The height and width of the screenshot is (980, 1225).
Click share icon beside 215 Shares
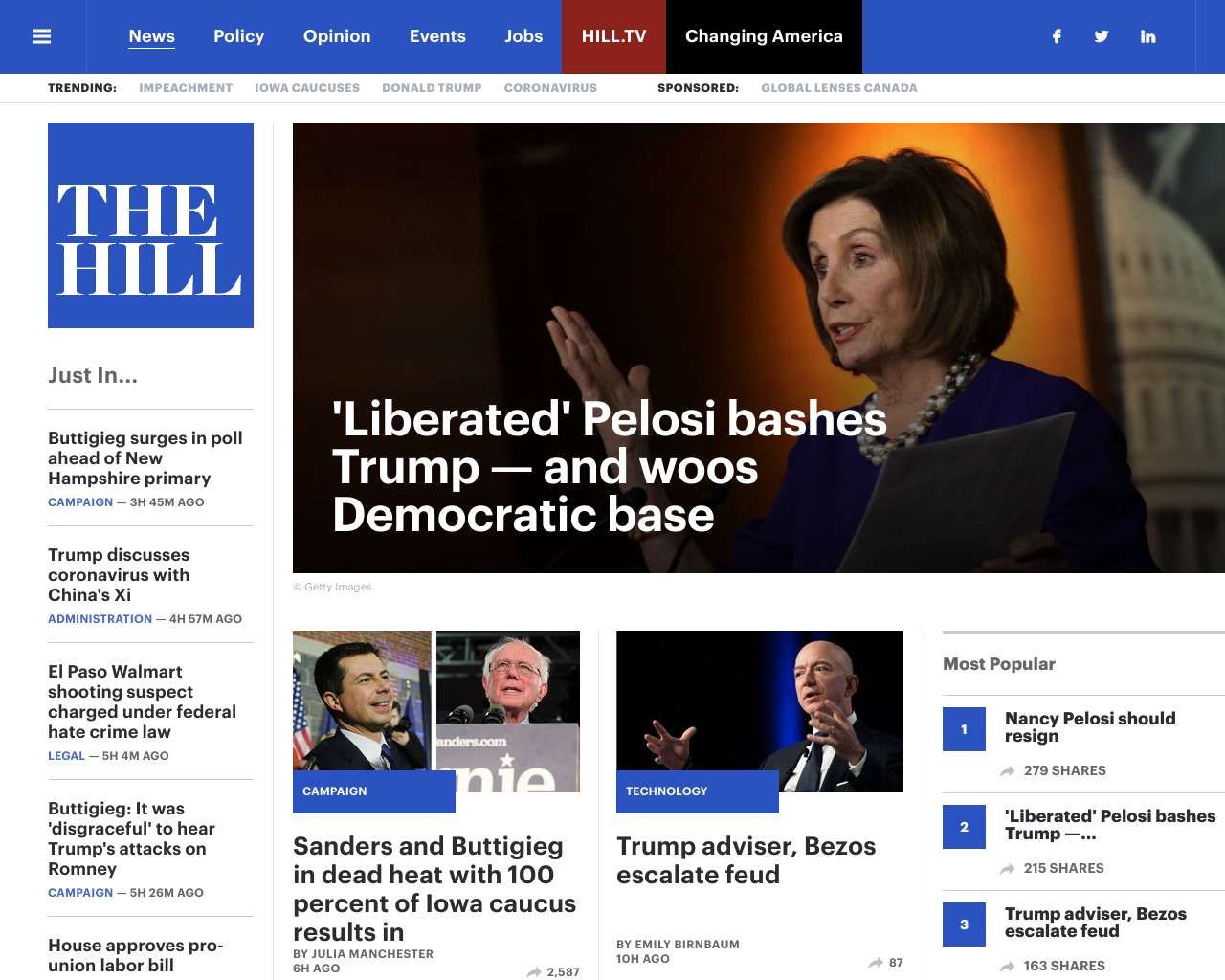pyautogui.click(x=1007, y=868)
